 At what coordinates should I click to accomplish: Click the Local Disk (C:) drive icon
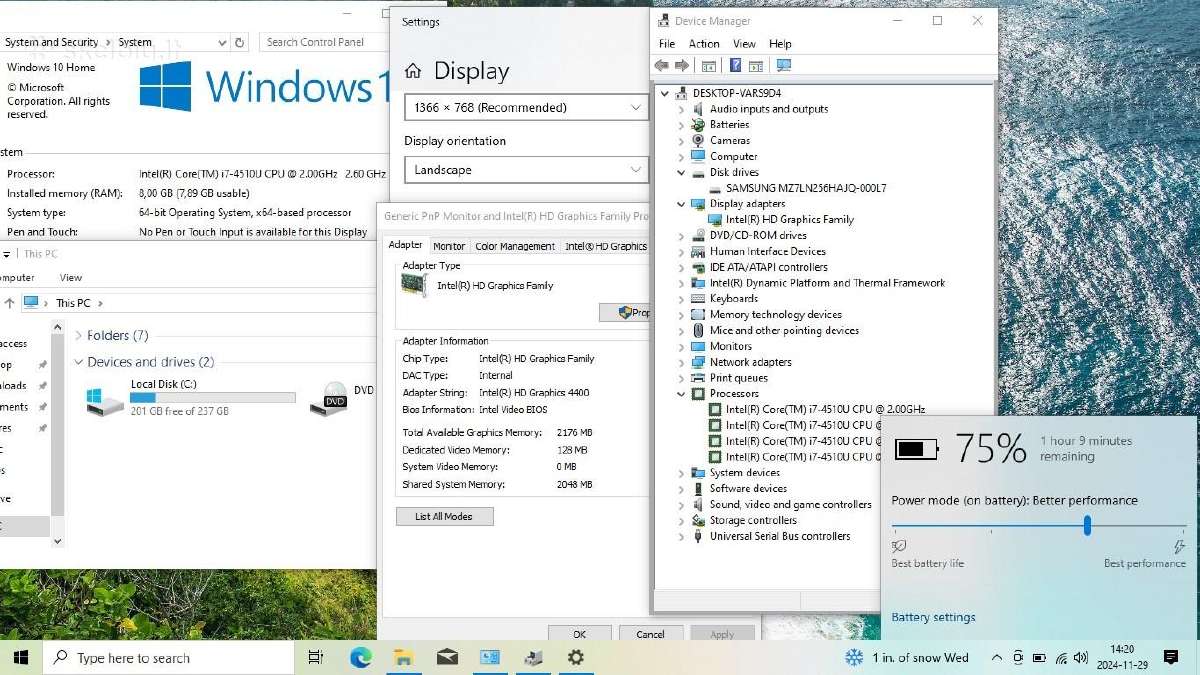coord(105,400)
